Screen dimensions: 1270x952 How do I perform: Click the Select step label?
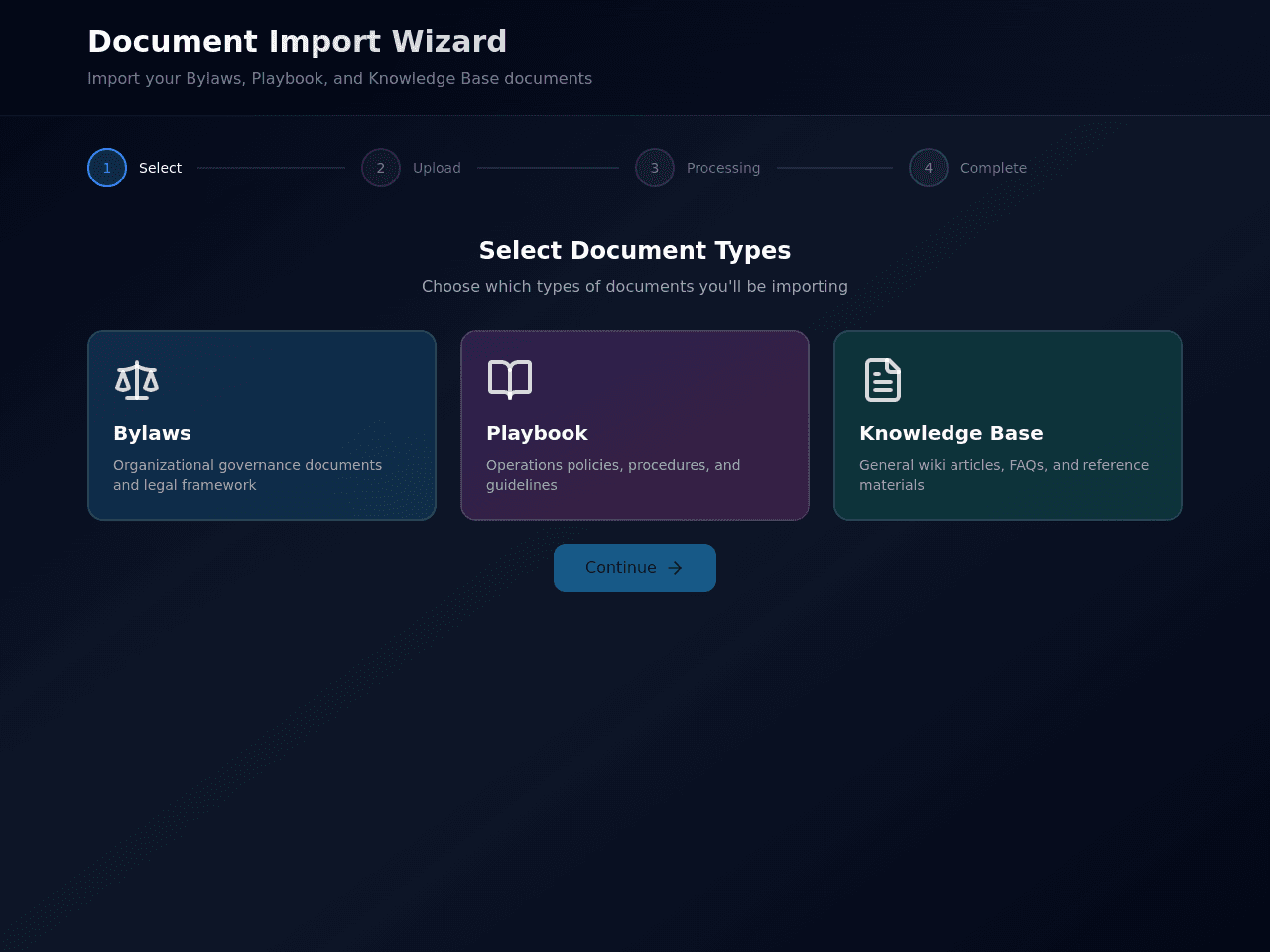click(x=160, y=168)
